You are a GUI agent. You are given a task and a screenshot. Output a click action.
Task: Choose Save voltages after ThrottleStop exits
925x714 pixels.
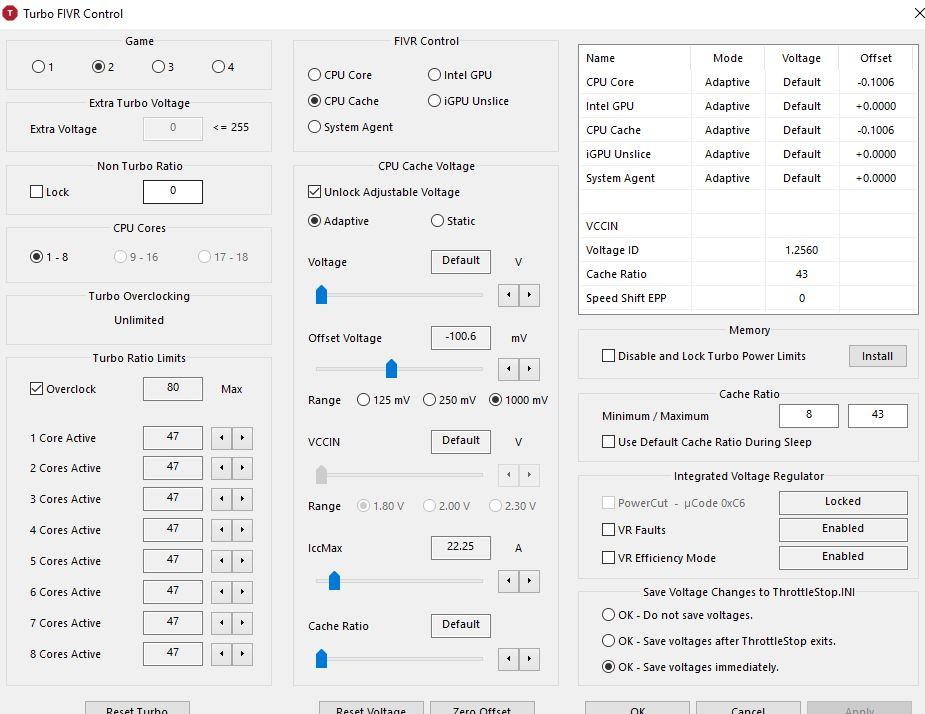tap(608, 641)
